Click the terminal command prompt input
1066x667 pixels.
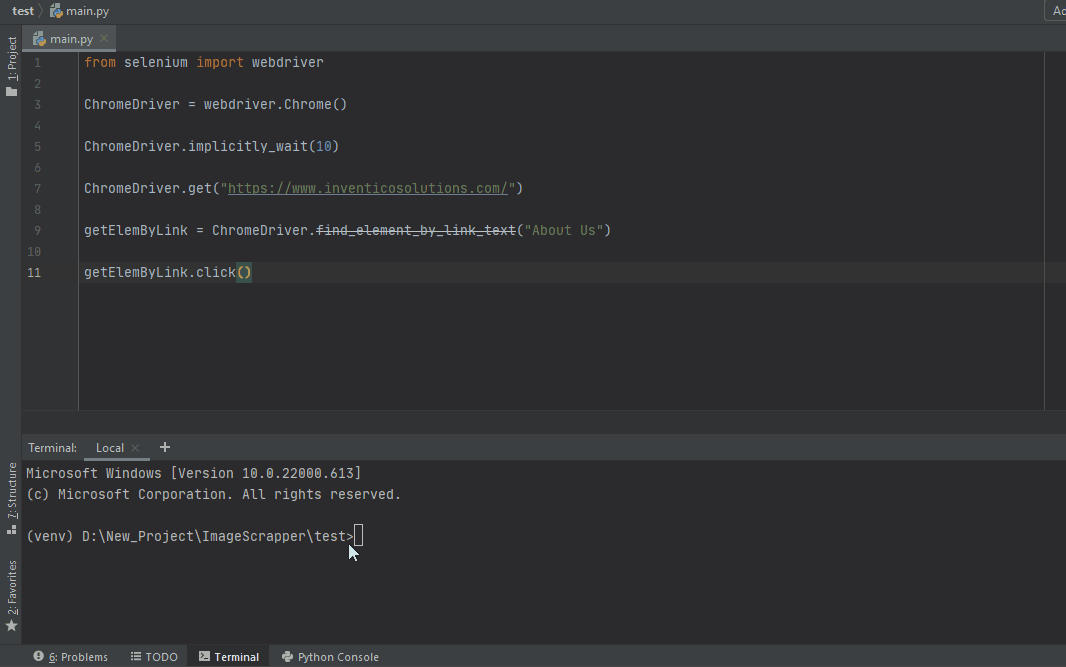point(358,536)
